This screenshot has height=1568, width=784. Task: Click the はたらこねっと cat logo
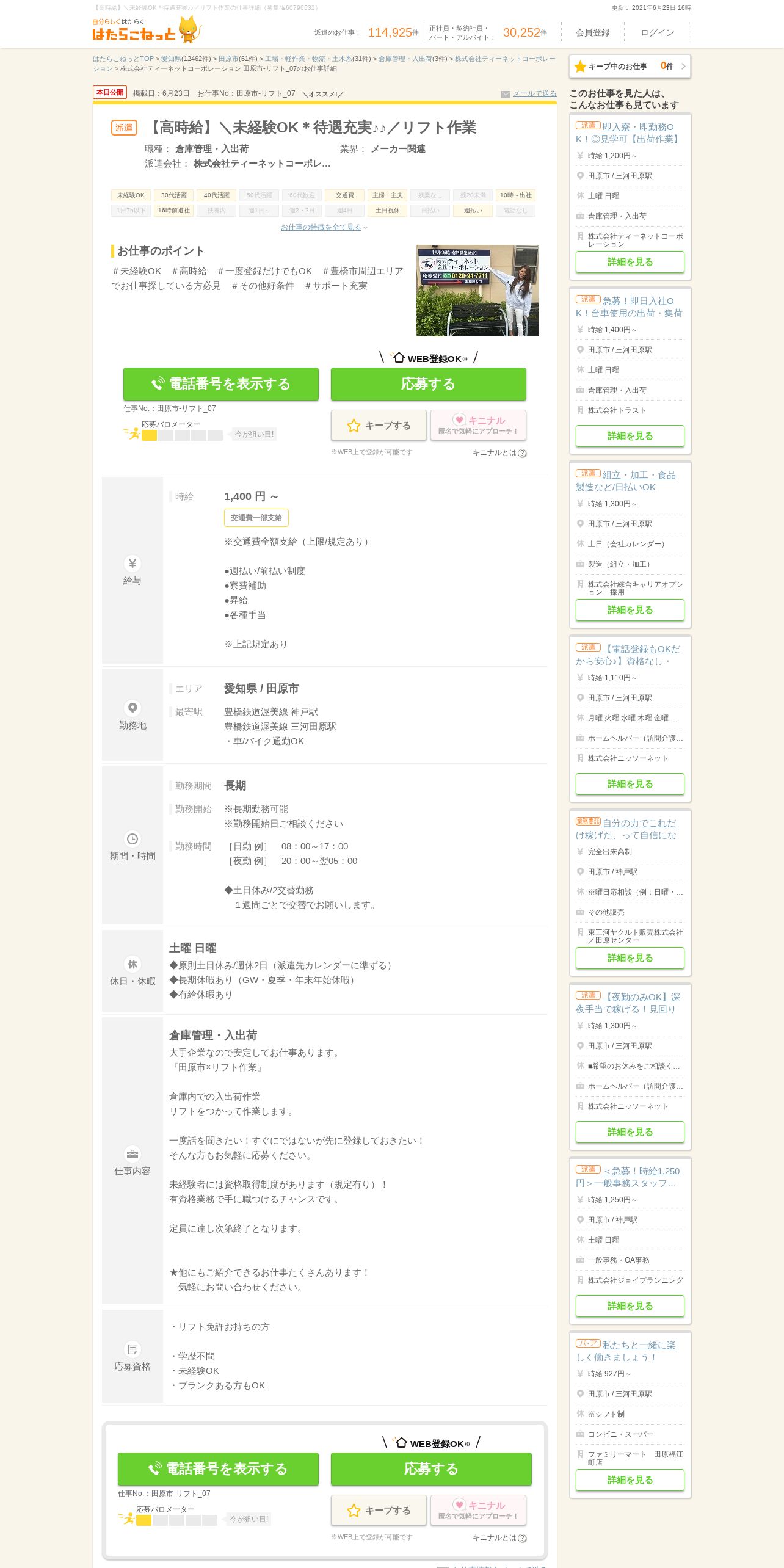(x=147, y=30)
